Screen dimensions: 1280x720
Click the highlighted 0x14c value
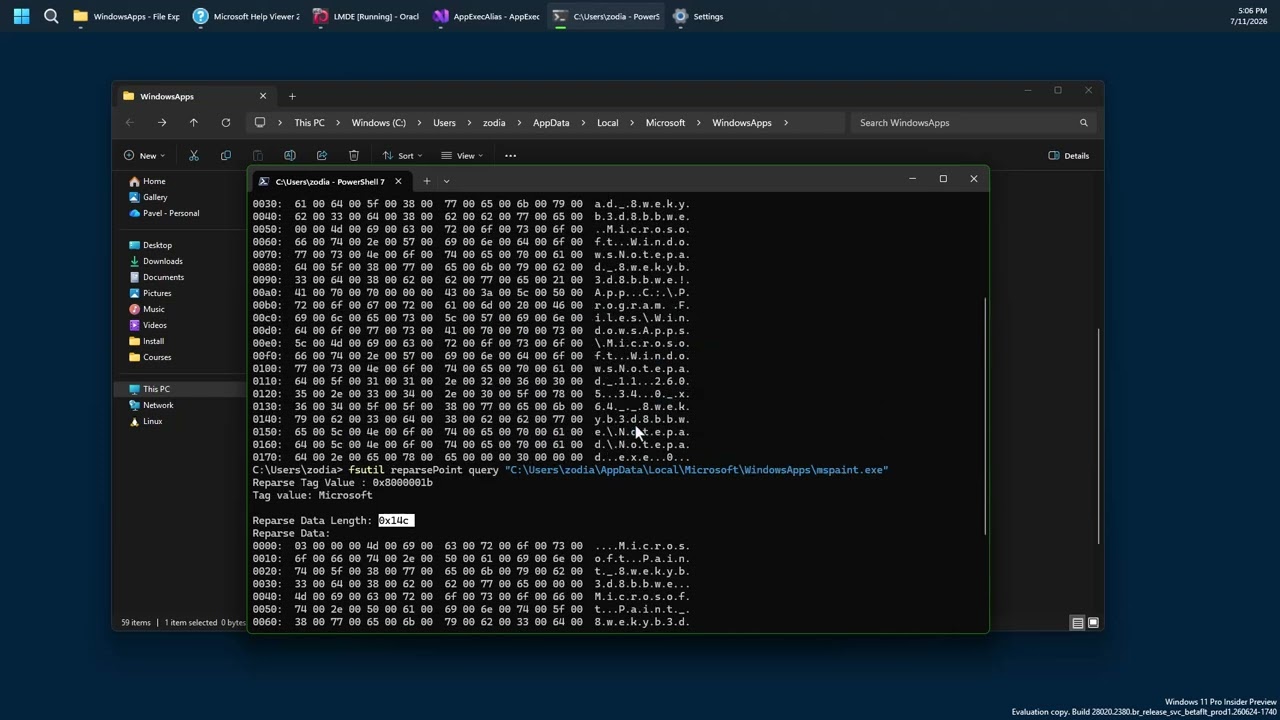click(395, 520)
